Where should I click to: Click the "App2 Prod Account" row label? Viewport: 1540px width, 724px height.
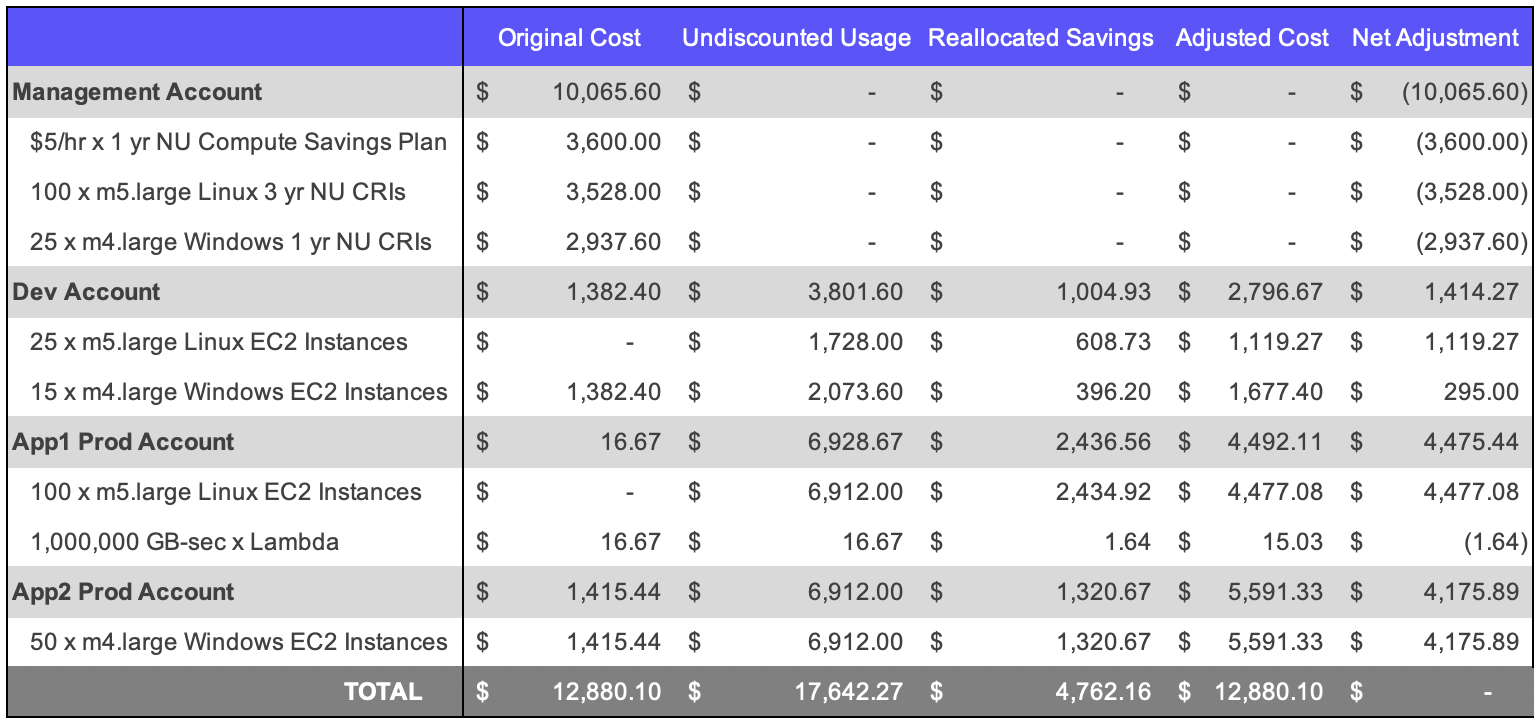[123, 592]
